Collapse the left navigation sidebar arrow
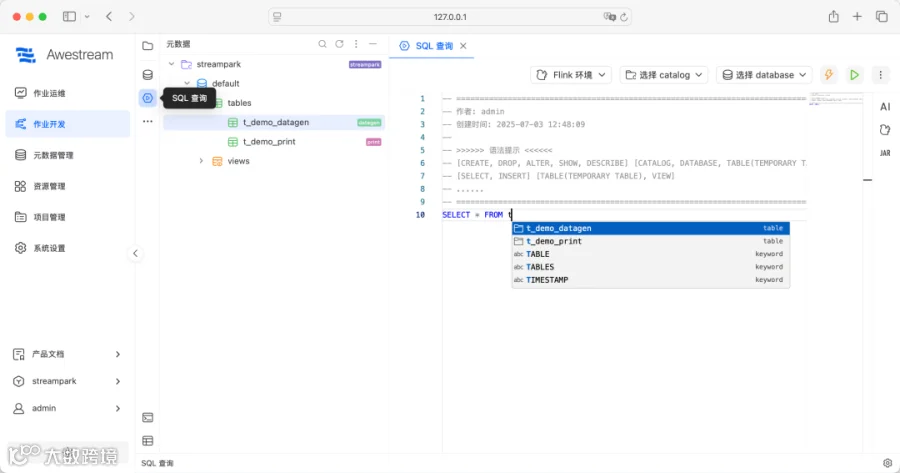 pos(135,253)
